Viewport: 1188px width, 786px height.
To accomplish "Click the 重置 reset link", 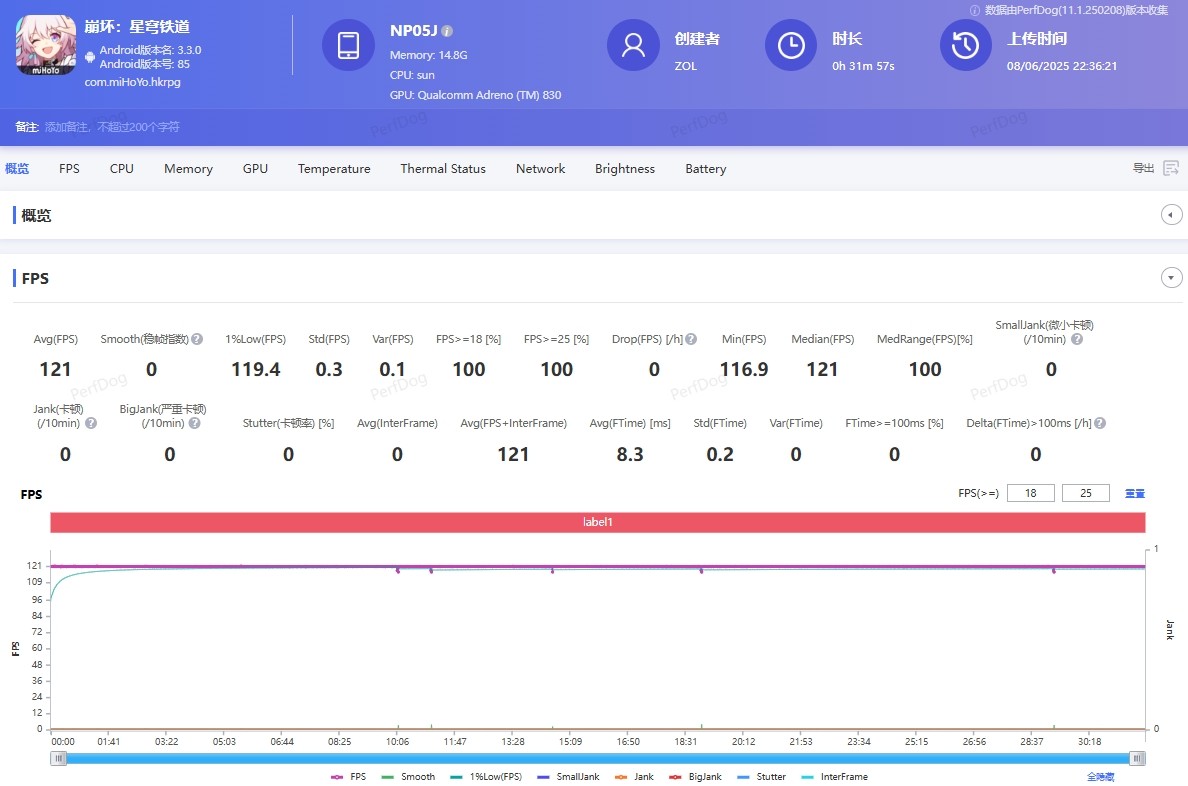I will click(x=1135, y=493).
